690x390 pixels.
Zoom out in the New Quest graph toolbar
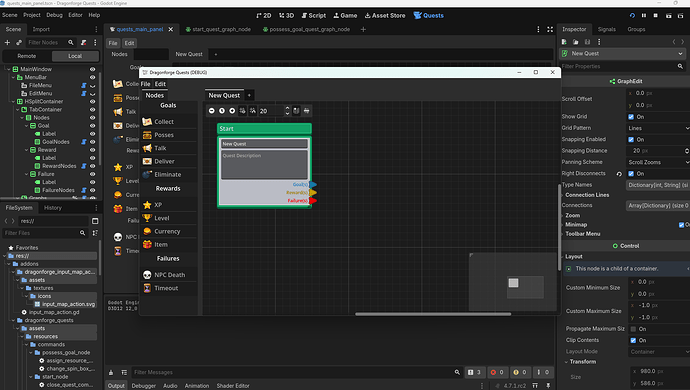(212, 111)
